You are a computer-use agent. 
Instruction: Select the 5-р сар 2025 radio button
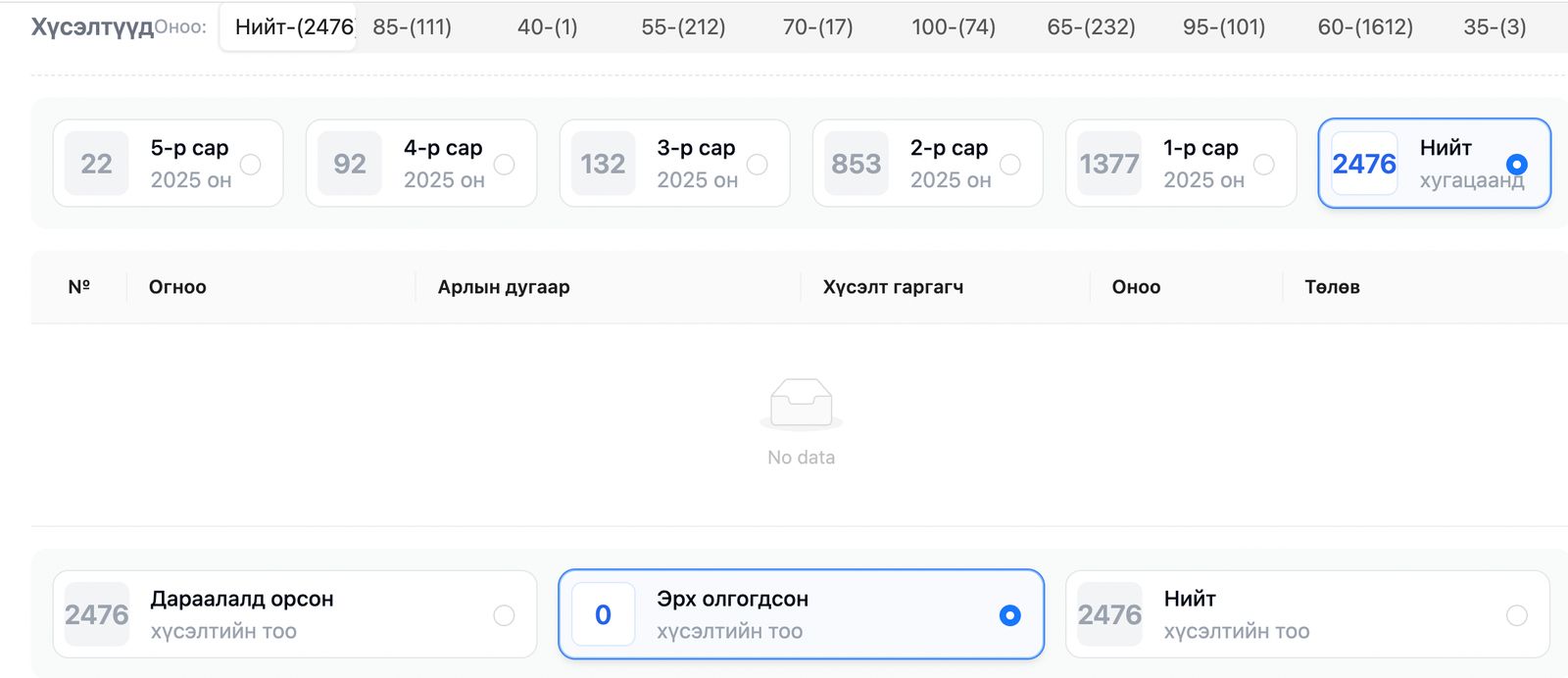coord(253,166)
